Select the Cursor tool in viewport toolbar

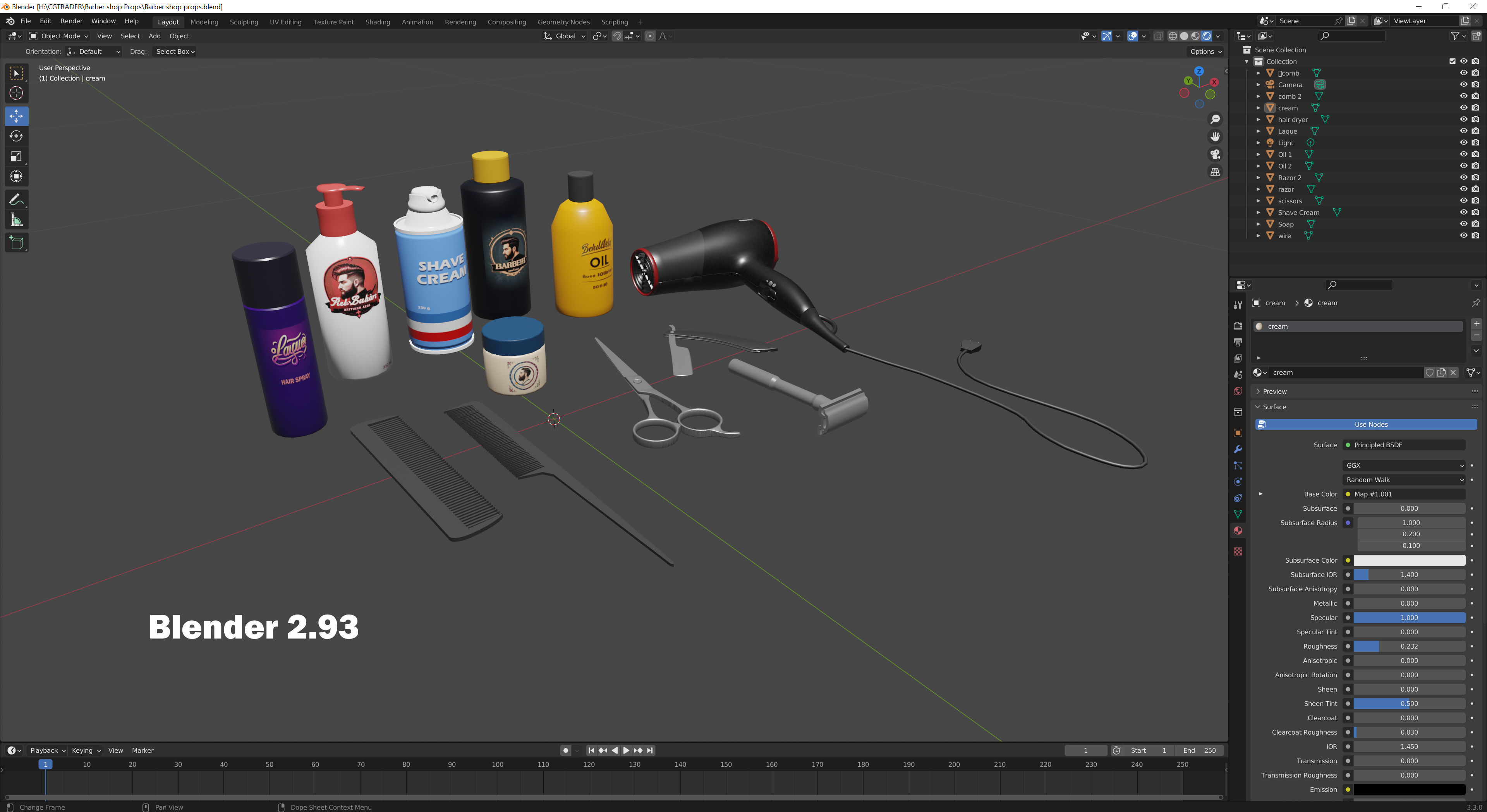click(16, 93)
